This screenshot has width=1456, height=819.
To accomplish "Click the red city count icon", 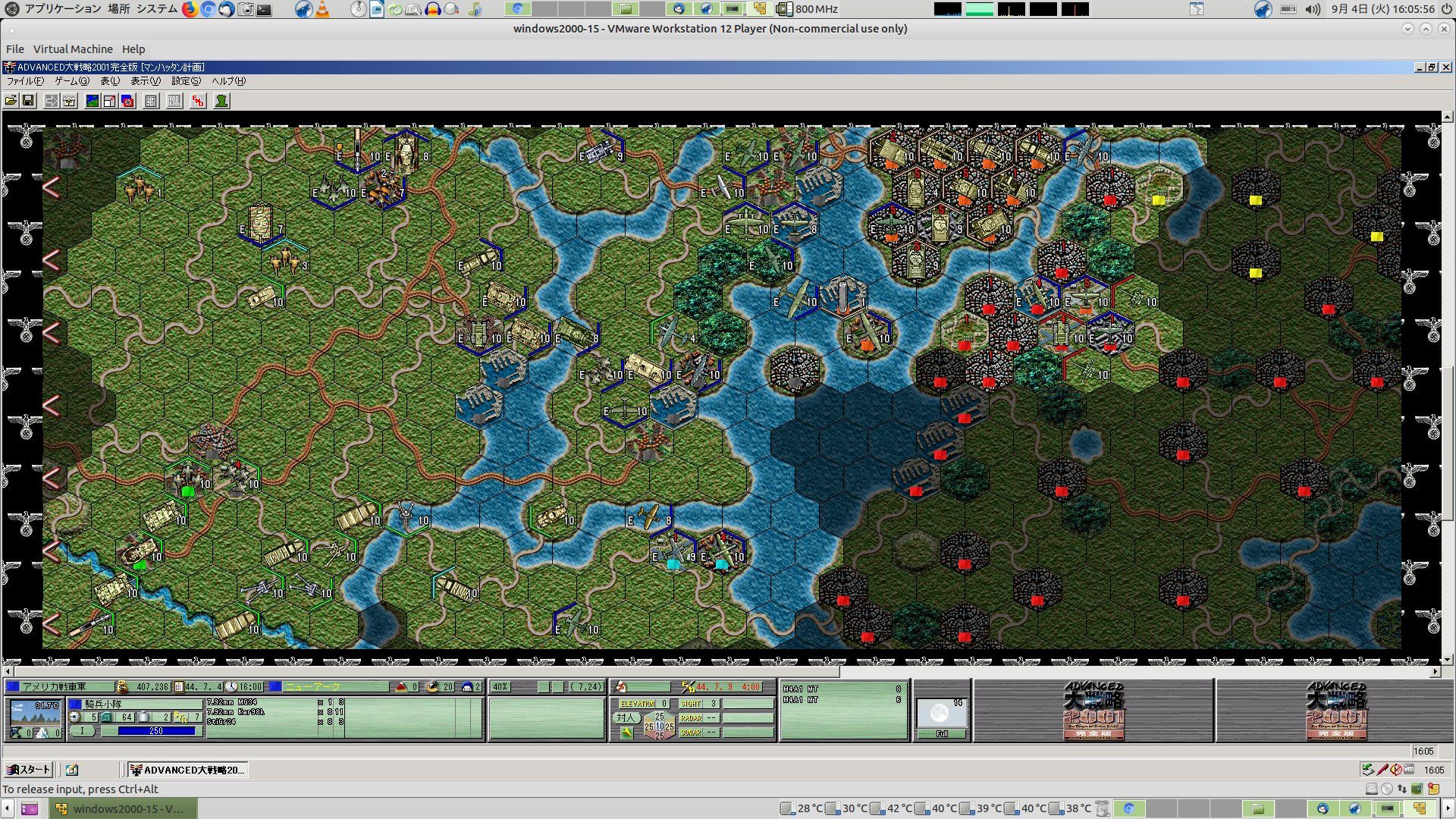I will [402, 686].
